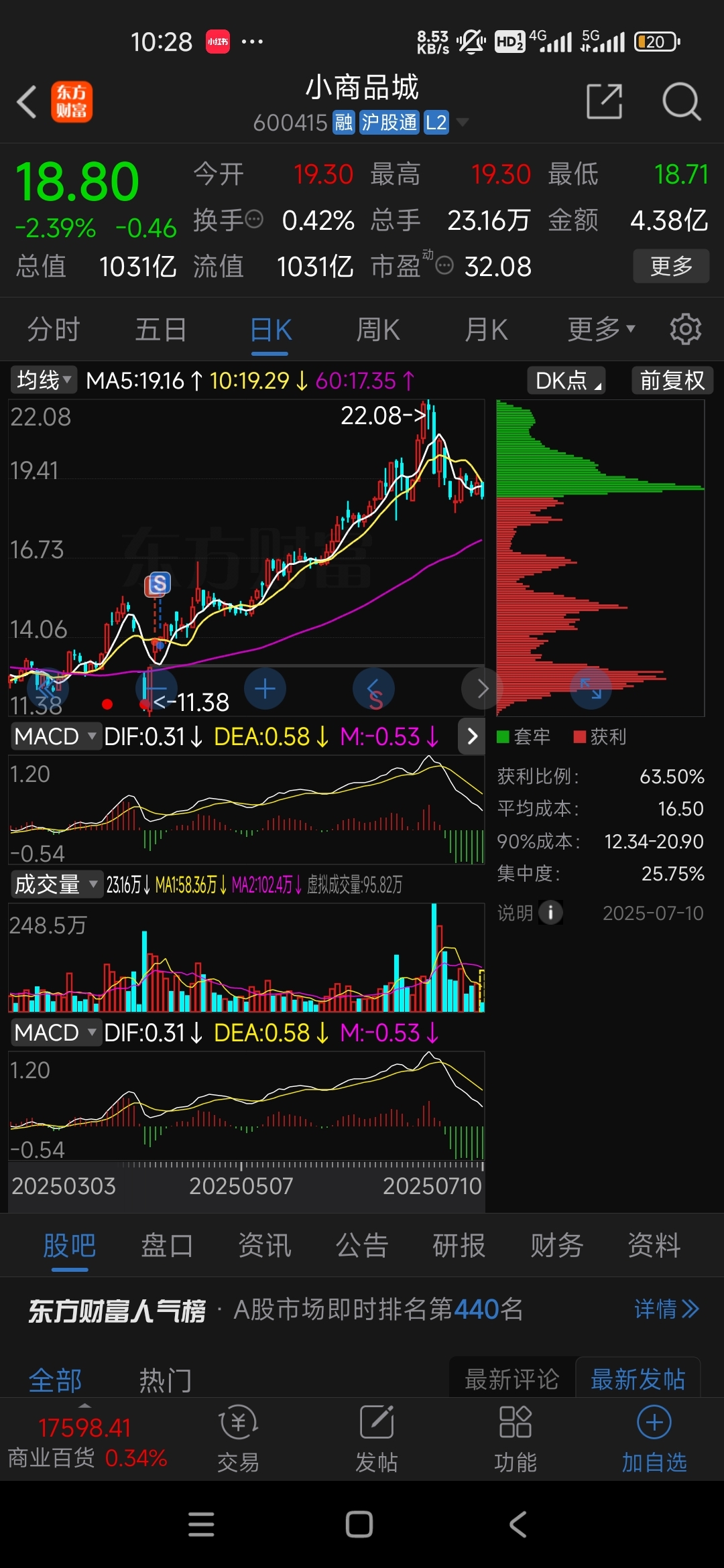Open chart settings gear icon
This screenshot has height=1568, width=724.
685,329
